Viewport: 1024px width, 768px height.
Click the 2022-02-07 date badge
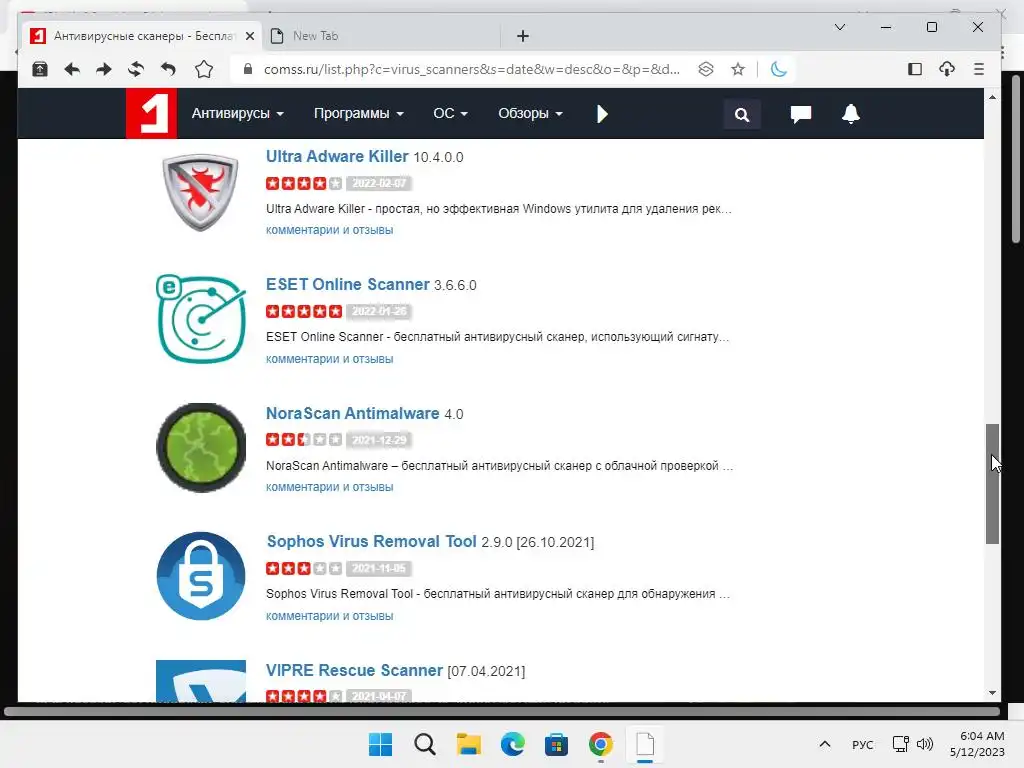379,184
